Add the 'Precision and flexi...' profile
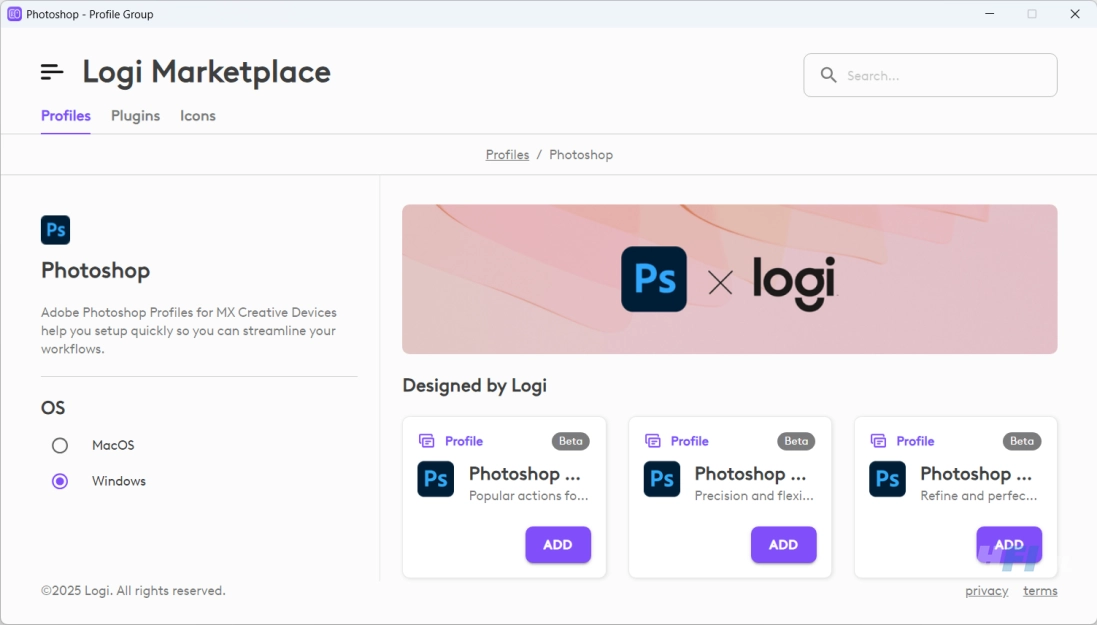1097x625 pixels. 783,545
